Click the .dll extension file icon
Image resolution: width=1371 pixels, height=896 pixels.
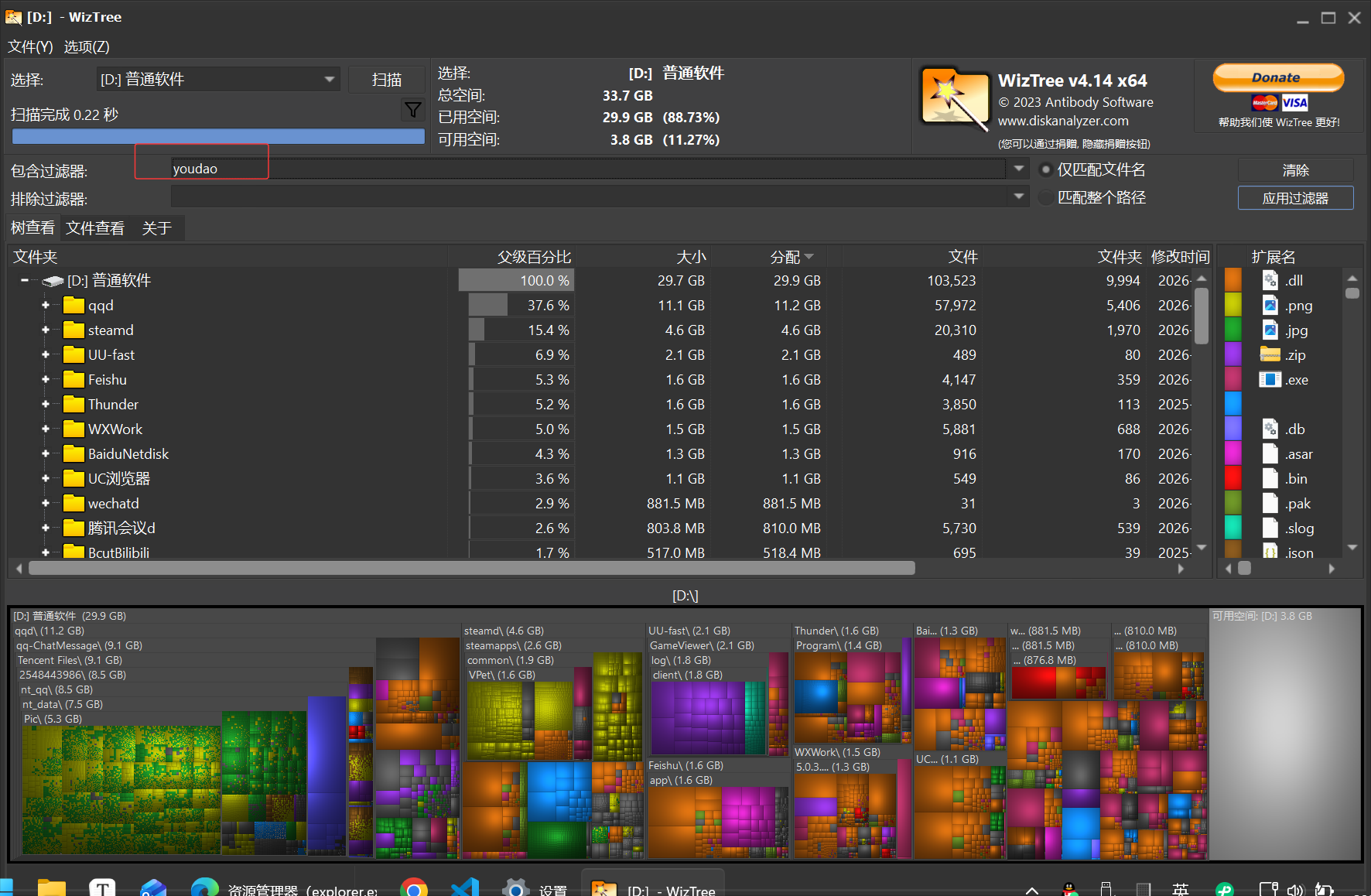pos(1270,280)
